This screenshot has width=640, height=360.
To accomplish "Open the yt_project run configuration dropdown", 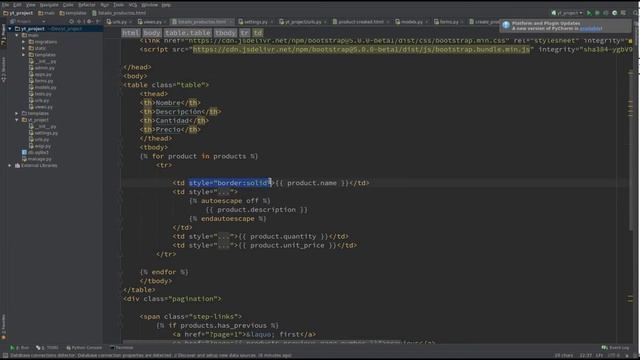I will 567,13.
